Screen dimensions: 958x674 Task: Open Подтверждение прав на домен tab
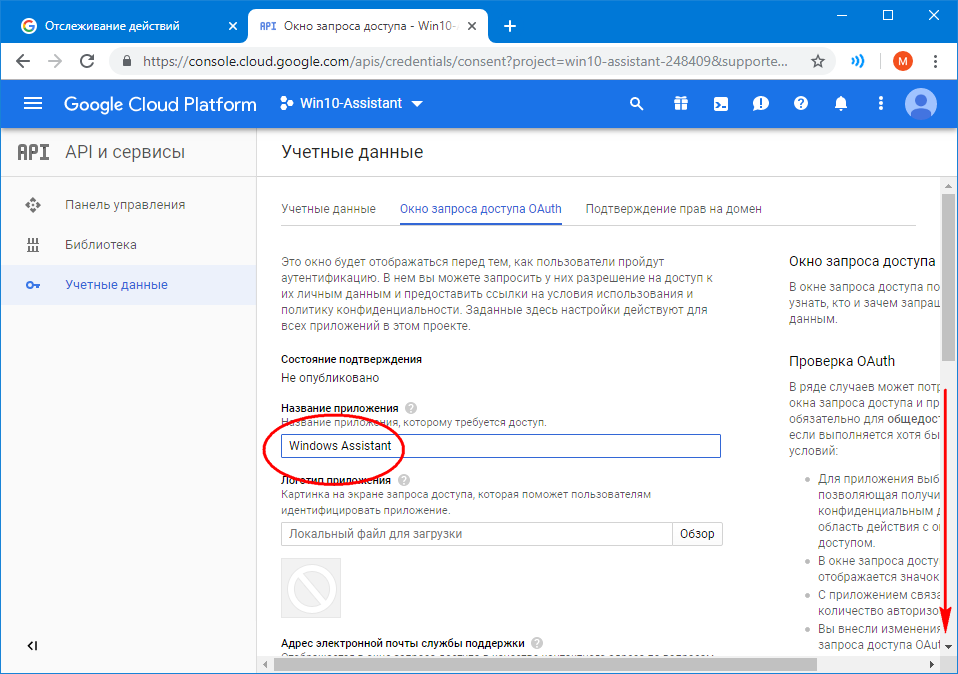point(674,209)
